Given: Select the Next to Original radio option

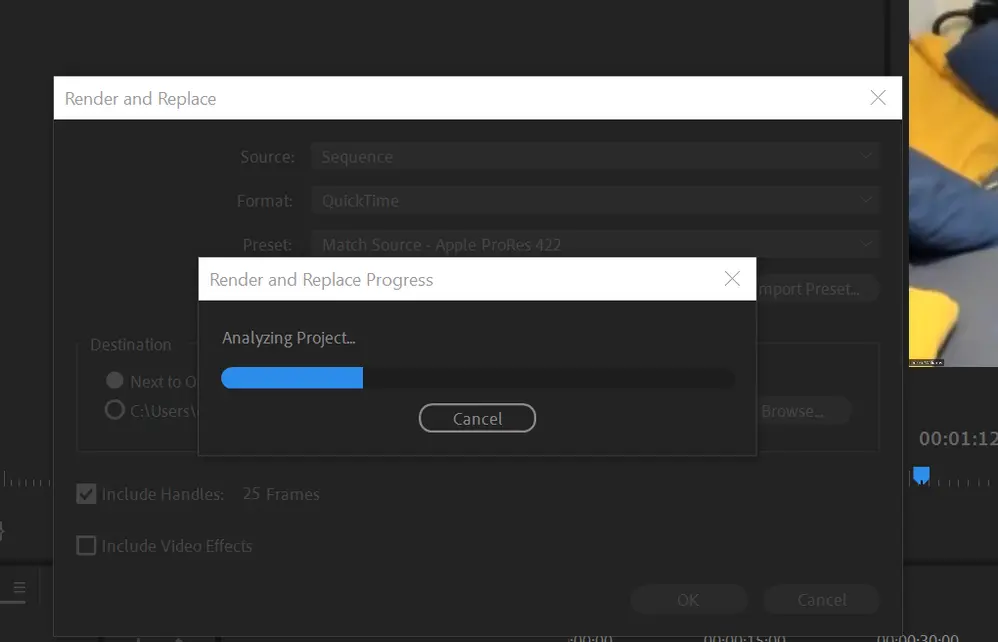Looking at the screenshot, I should tap(115, 381).
